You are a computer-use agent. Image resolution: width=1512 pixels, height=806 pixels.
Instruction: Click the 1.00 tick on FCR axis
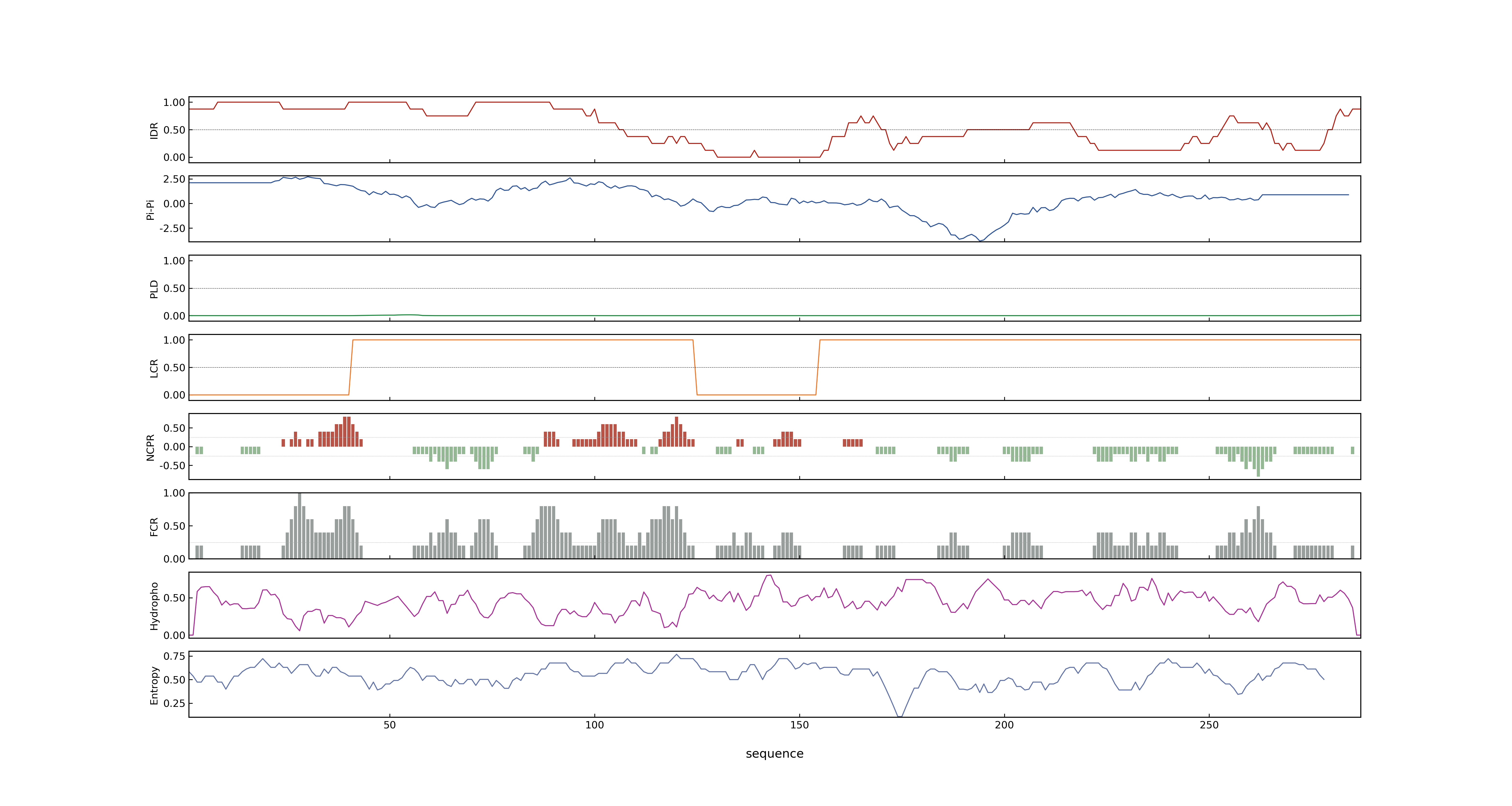click(174, 493)
